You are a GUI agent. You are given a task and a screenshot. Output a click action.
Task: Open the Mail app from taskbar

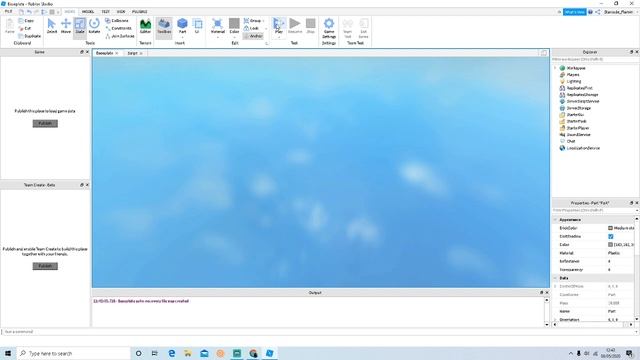click(204, 353)
